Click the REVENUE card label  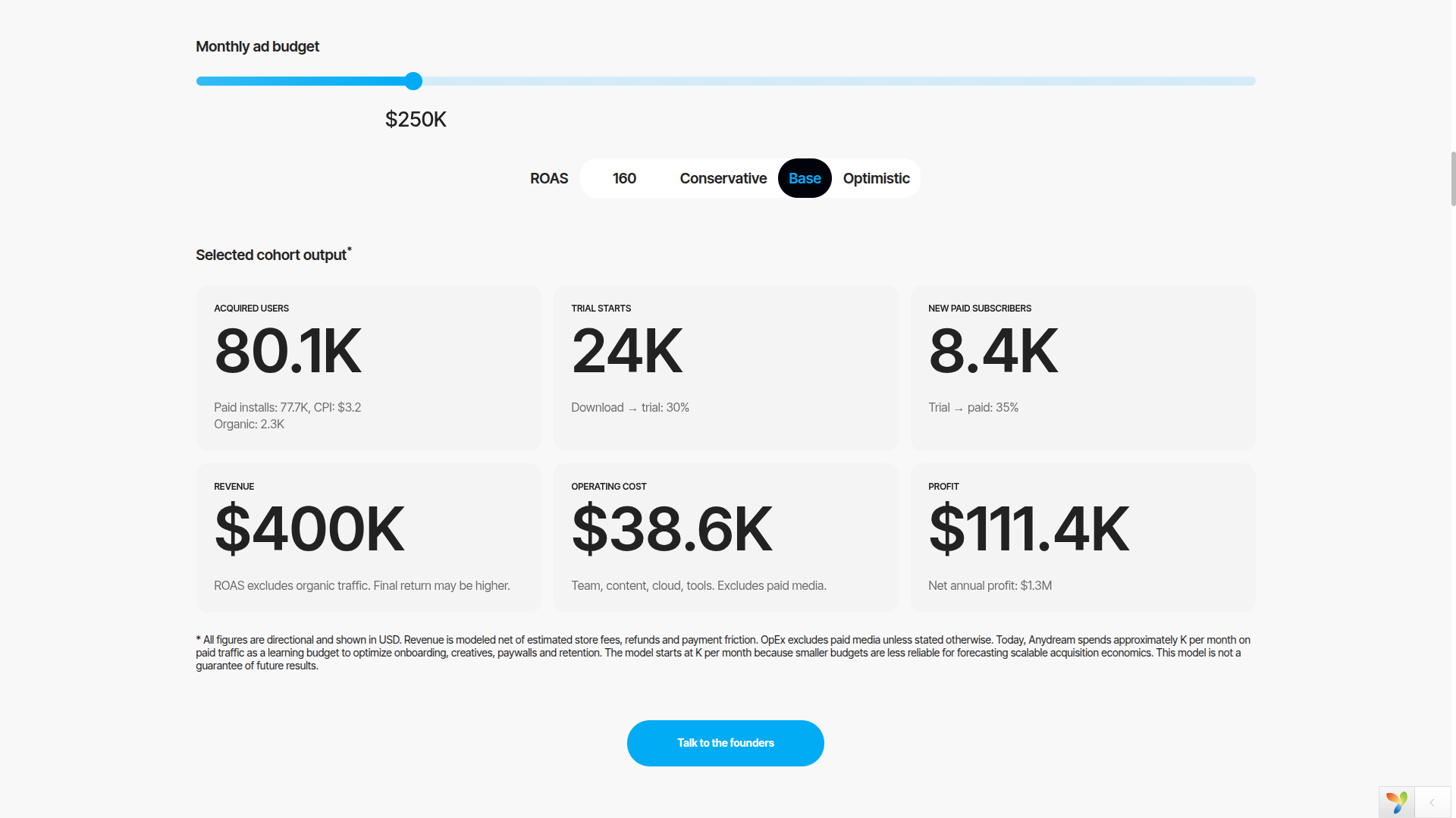coord(234,487)
